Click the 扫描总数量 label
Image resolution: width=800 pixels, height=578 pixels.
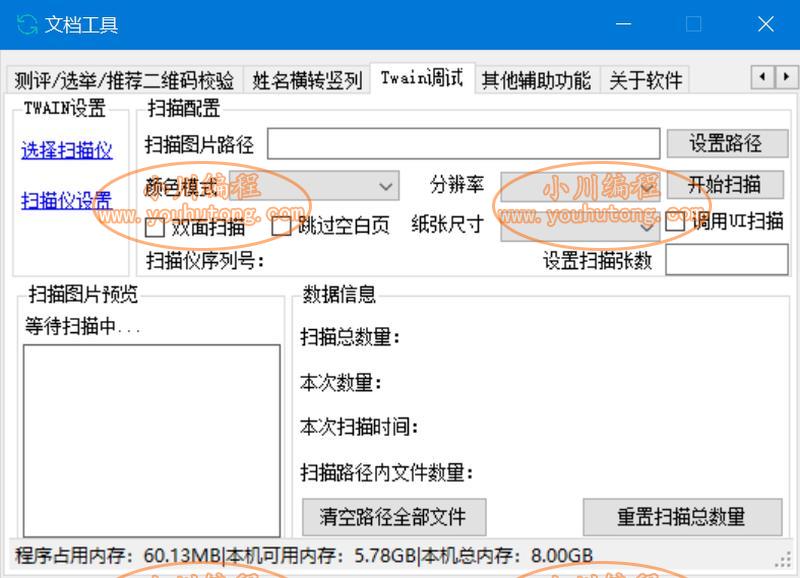pyautogui.click(x=350, y=337)
